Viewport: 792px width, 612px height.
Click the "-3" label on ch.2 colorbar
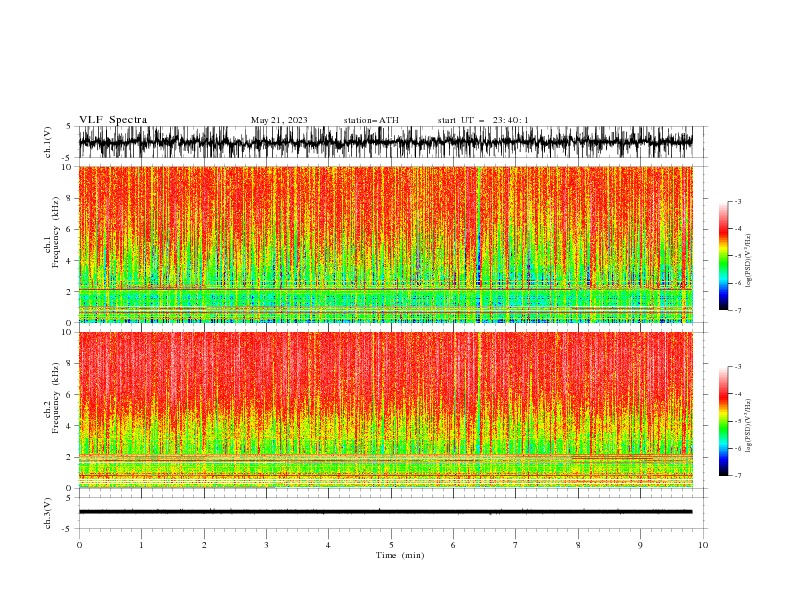[x=737, y=367]
